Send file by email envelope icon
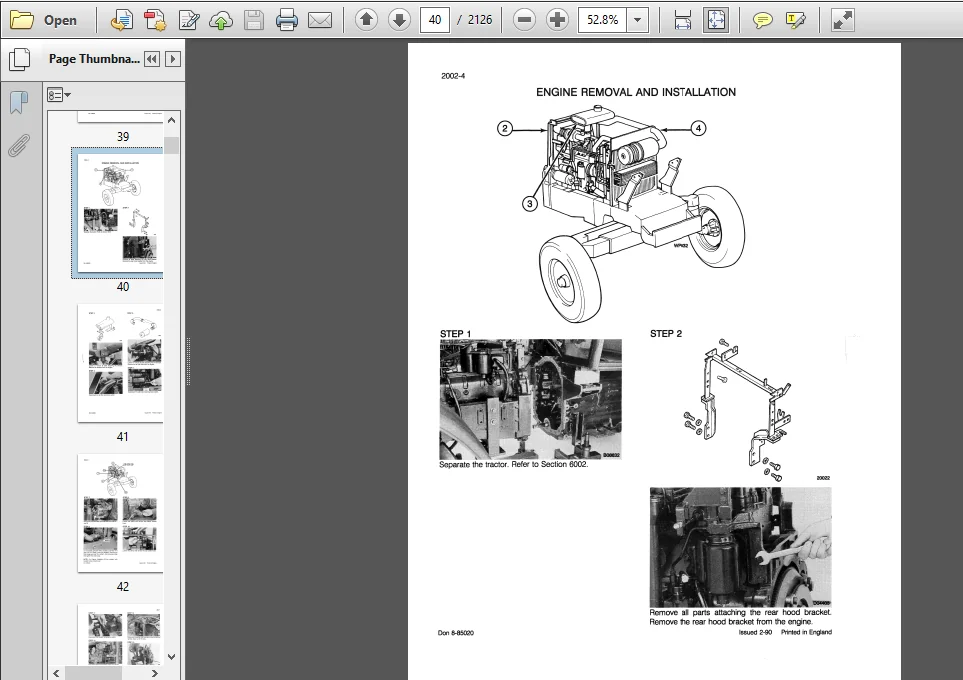963x680 pixels. coord(320,20)
